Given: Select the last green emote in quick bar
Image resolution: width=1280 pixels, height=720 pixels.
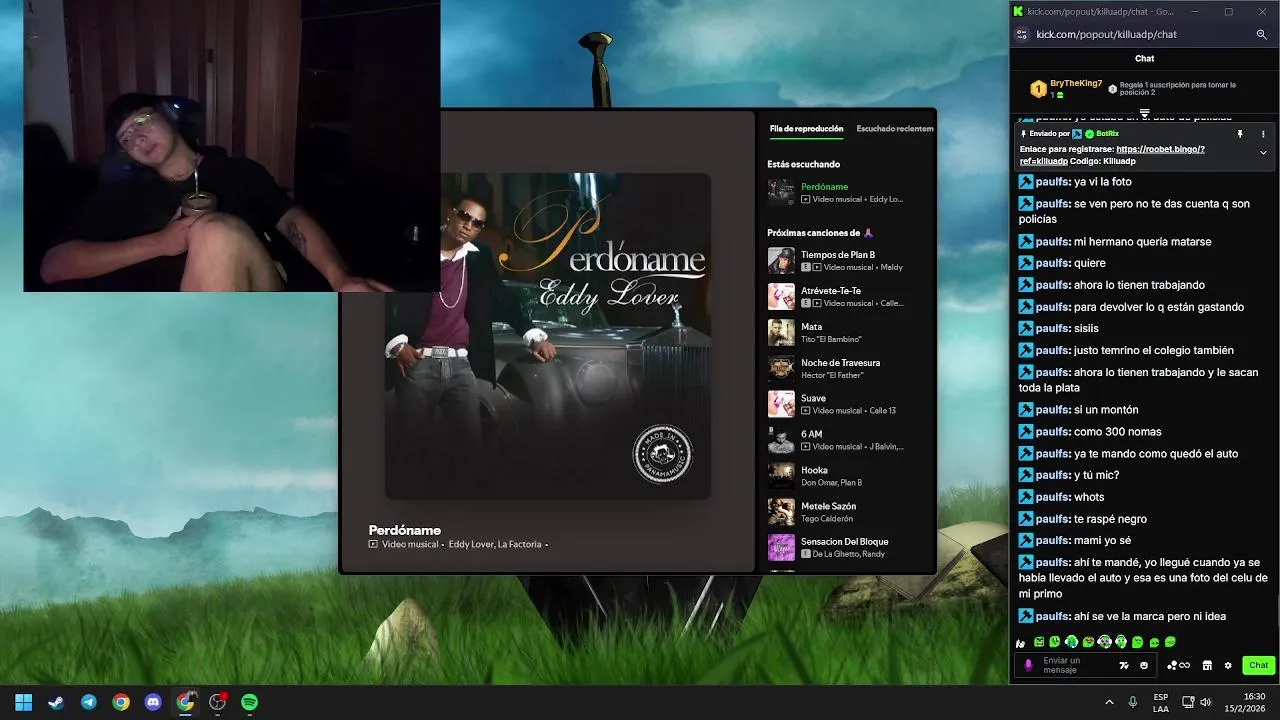Looking at the screenshot, I should (x=1170, y=642).
